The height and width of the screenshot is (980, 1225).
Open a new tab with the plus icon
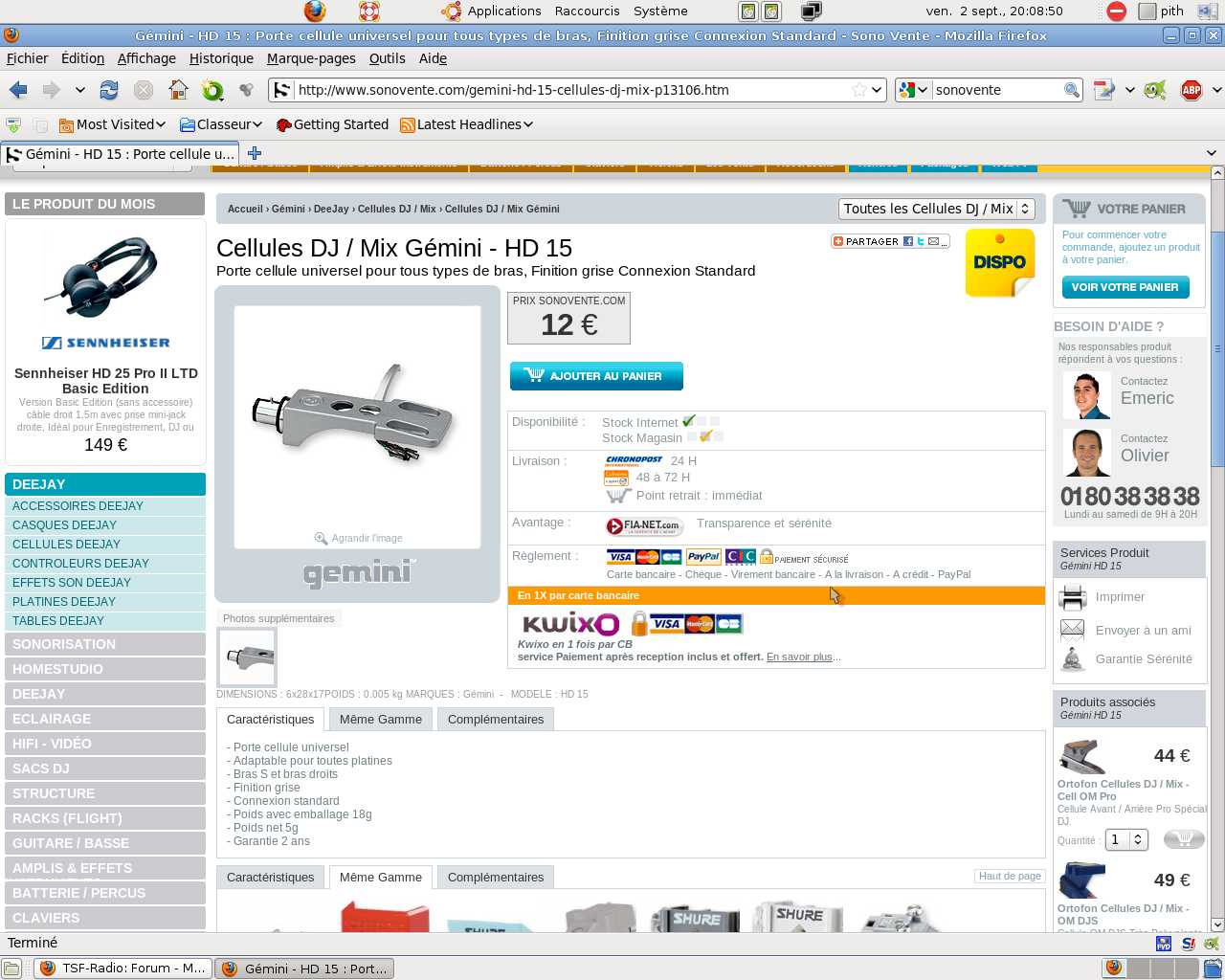(x=255, y=153)
